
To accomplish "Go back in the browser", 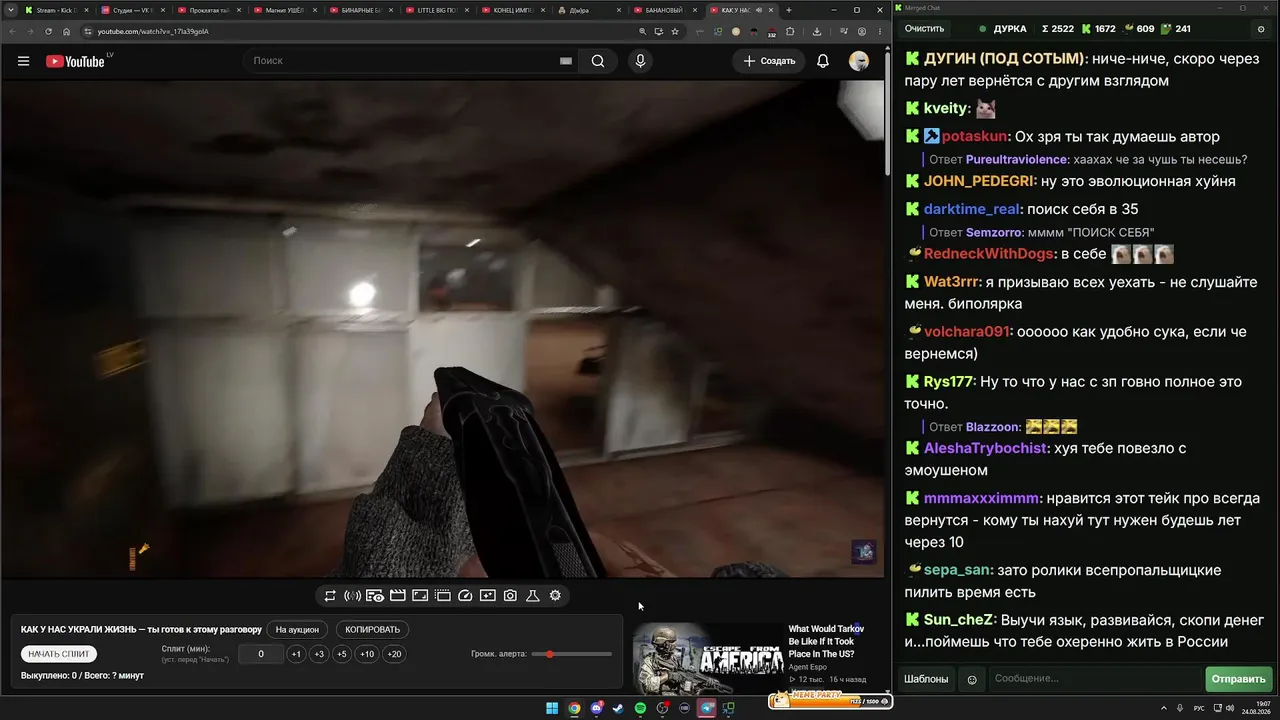I will (x=12, y=31).
